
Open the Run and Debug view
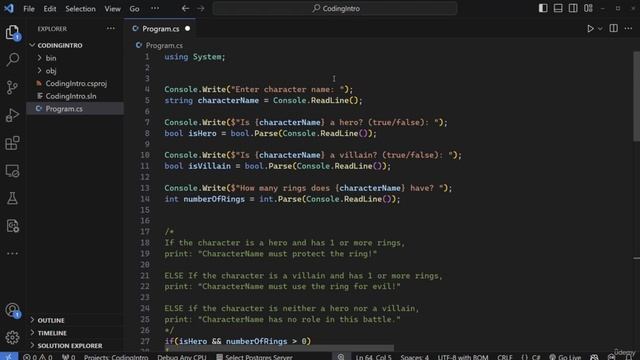(x=12, y=115)
